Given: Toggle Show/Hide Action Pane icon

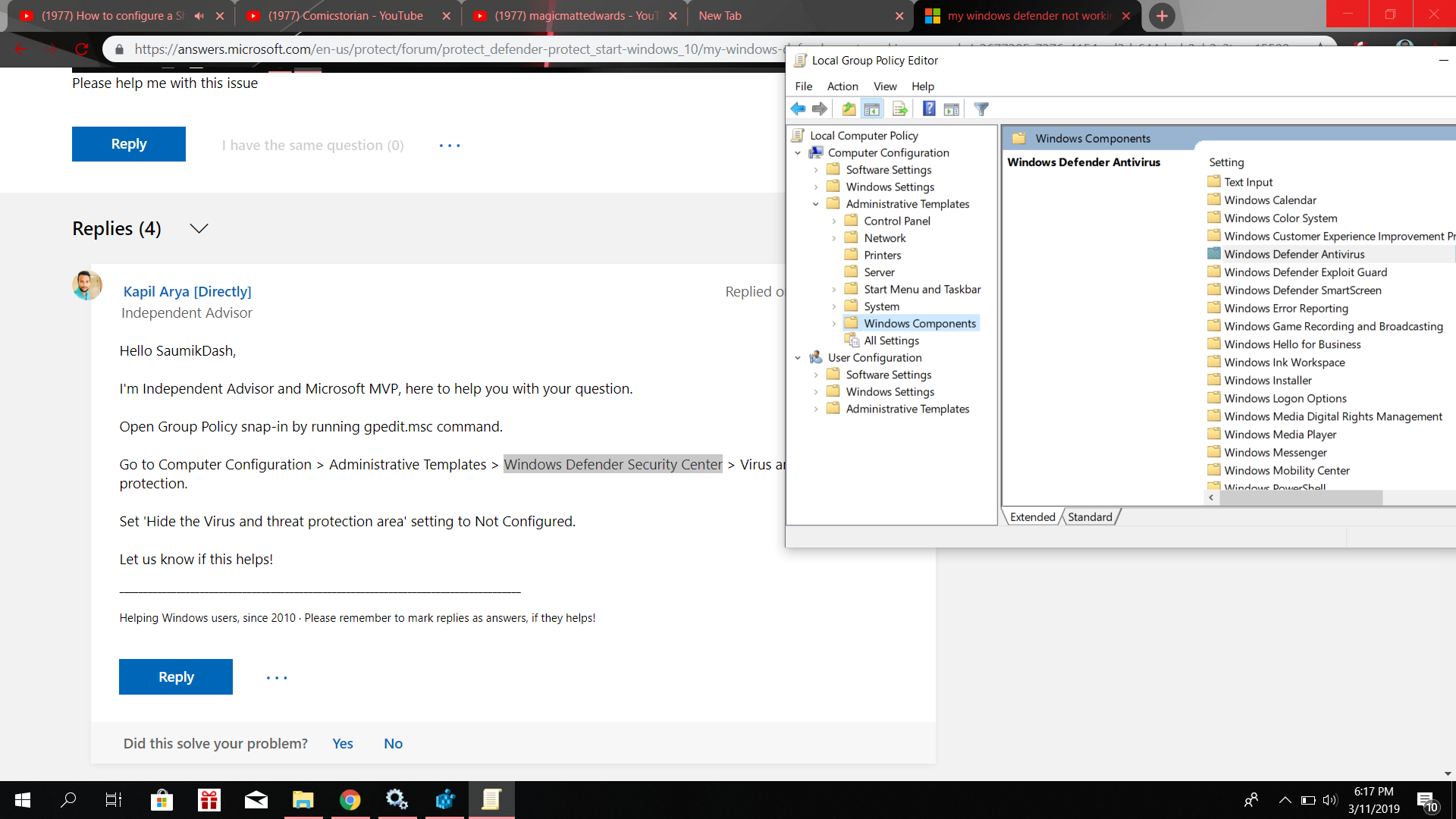Looking at the screenshot, I should [952, 109].
